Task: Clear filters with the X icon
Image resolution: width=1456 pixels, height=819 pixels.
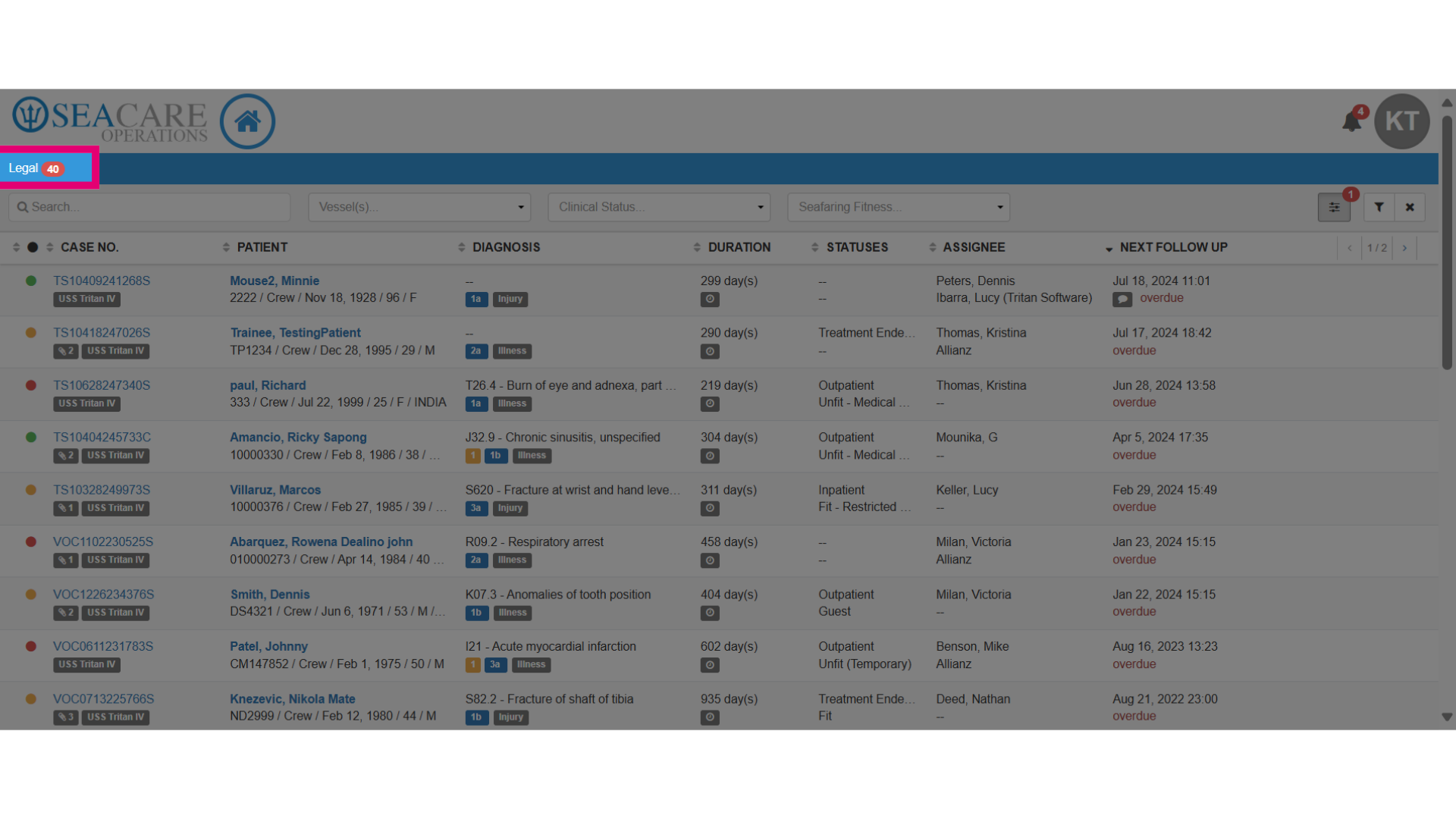Action: point(1410,207)
